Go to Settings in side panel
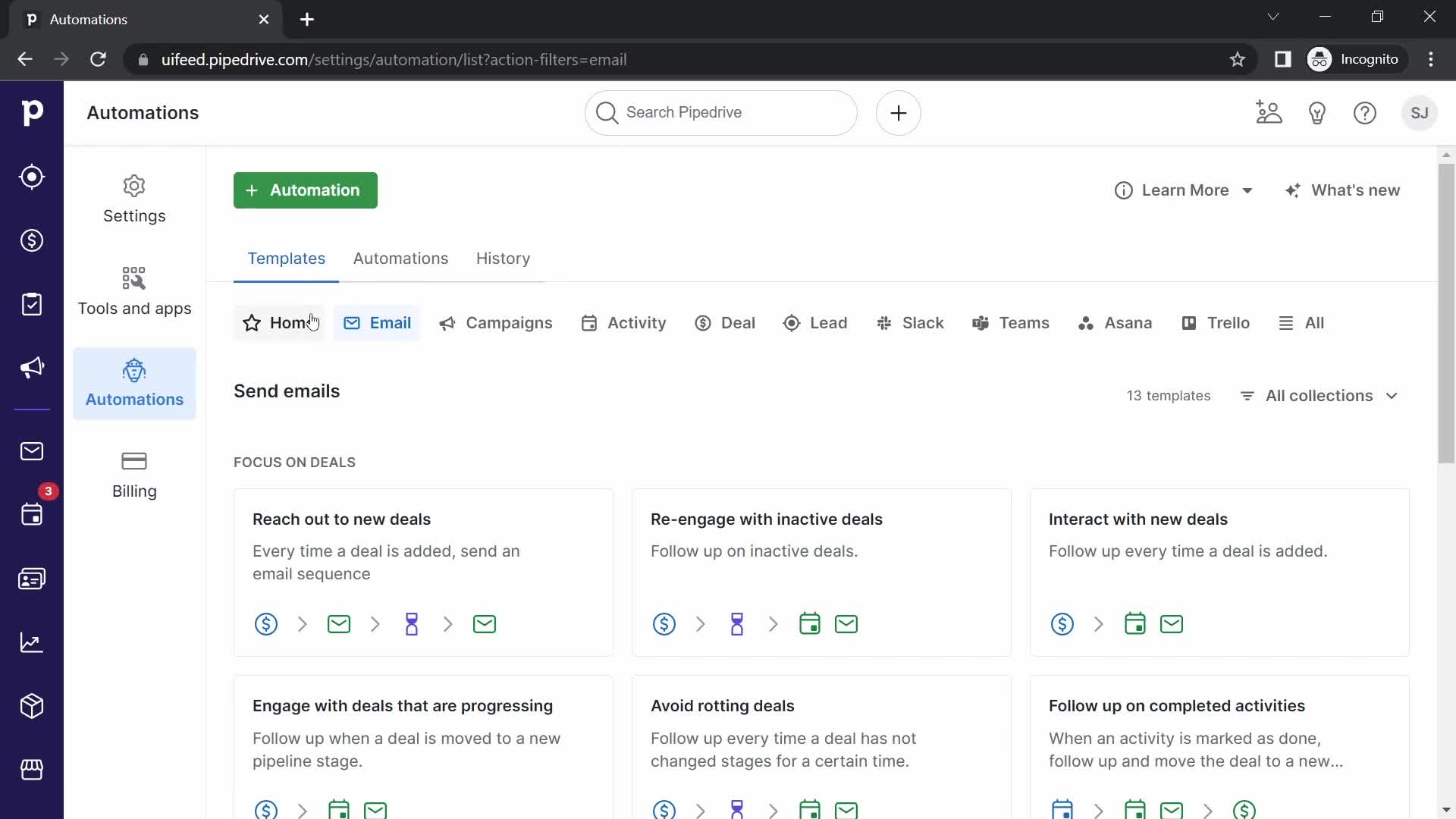 coord(134,200)
